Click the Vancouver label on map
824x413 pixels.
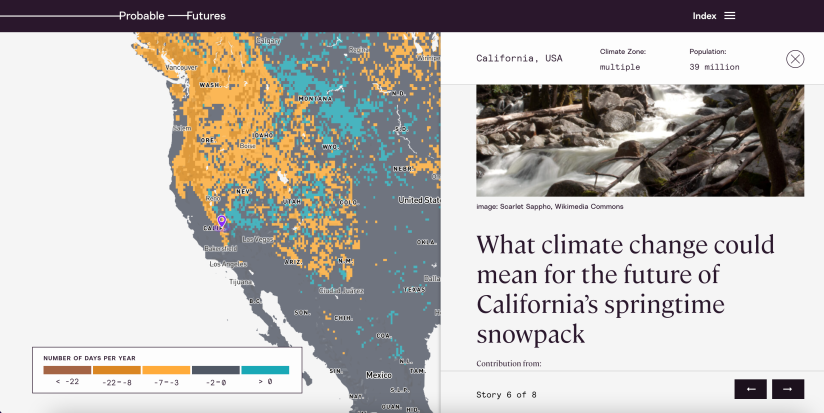point(181,67)
